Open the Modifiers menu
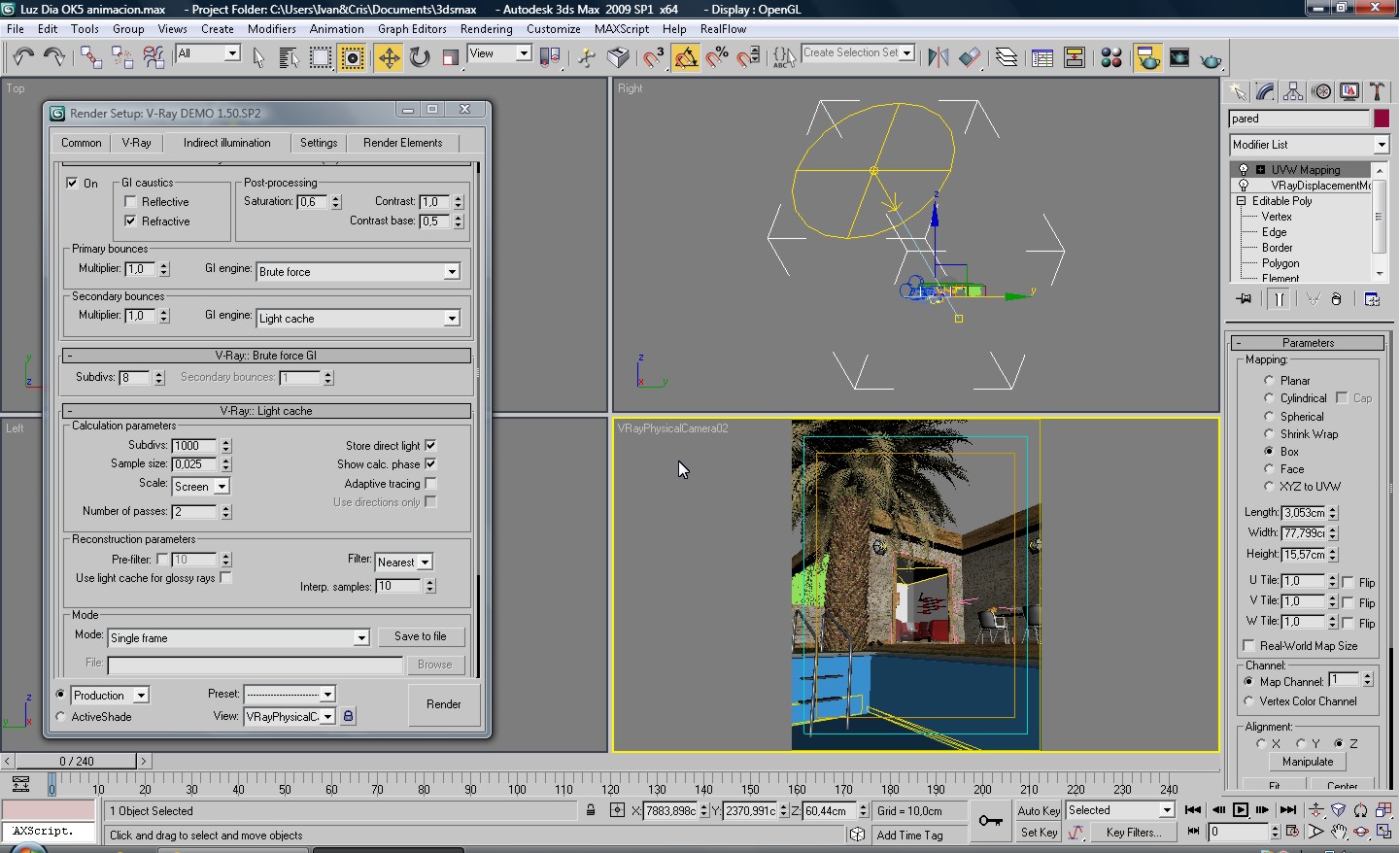 [x=272, y=29]
